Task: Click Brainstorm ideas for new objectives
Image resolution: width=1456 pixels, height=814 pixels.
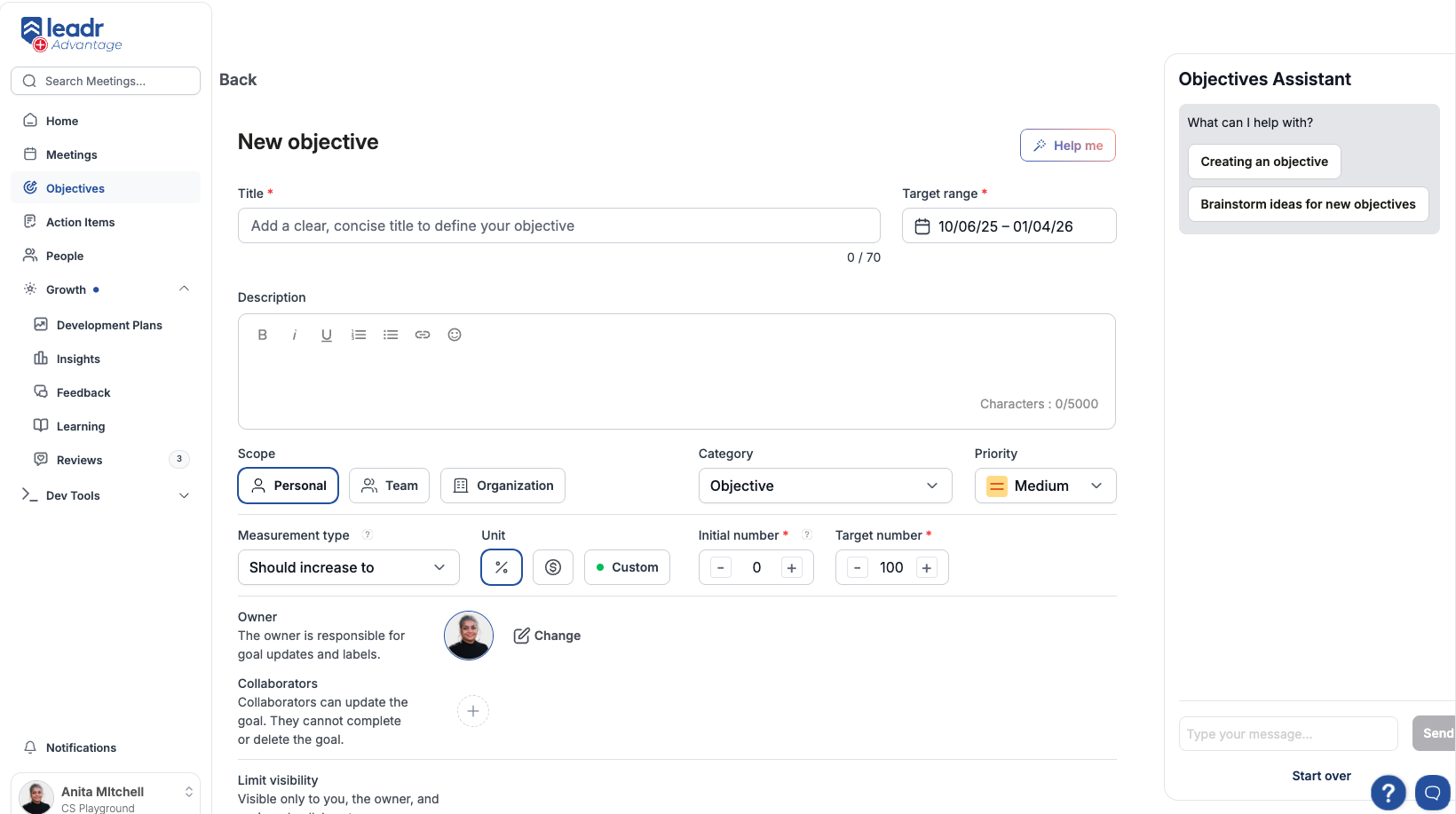Action: [1308, 204]
